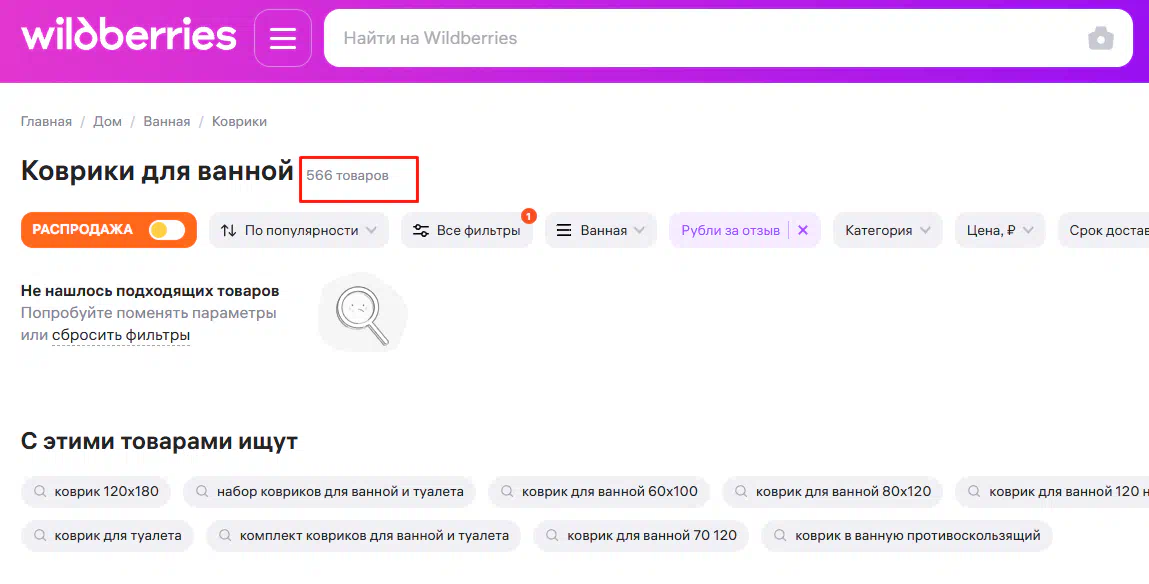This screenshot has height=584, width=1149.
Task: Select 'коврик 120х180' search suggestion
Action: (x=96, y=492)
